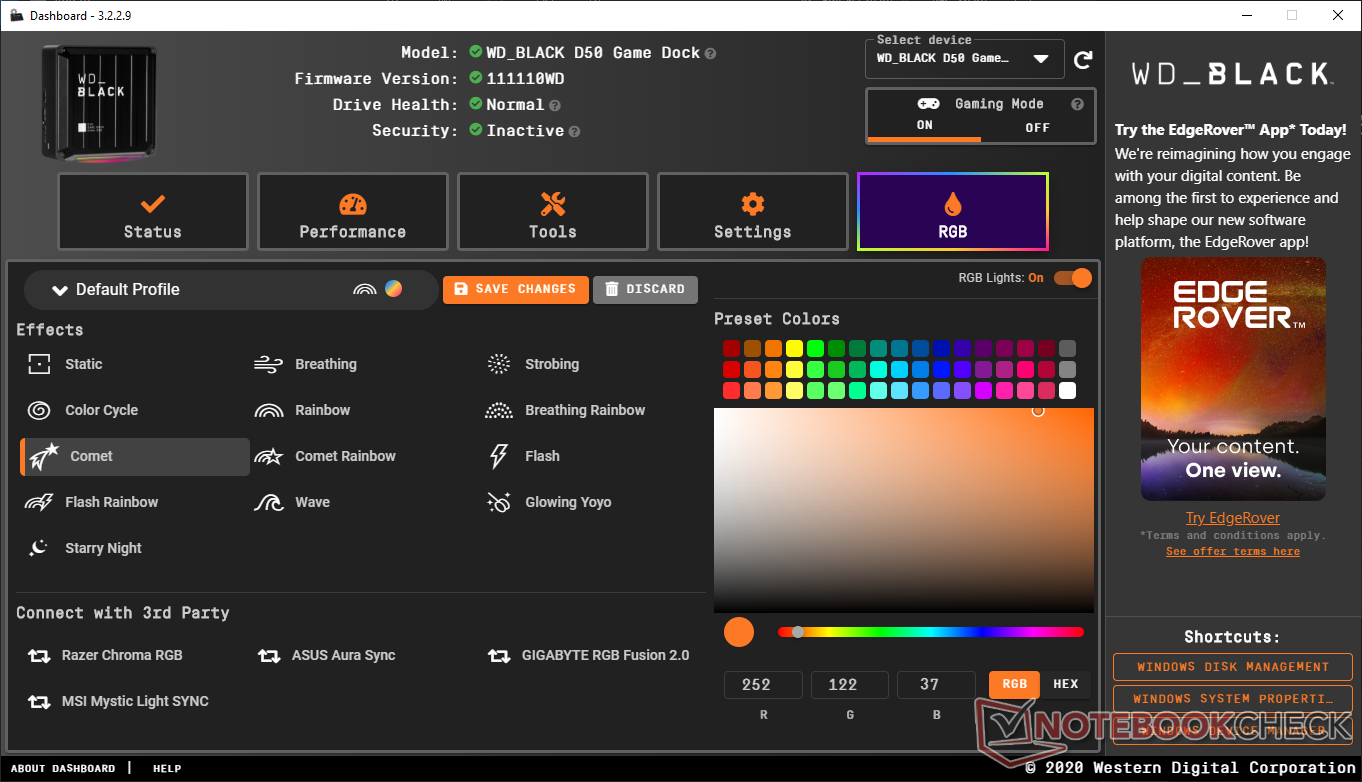This screenshot has width=1362, height=782.
Task: Open Drive Health help icon
Action: point(554,105)
